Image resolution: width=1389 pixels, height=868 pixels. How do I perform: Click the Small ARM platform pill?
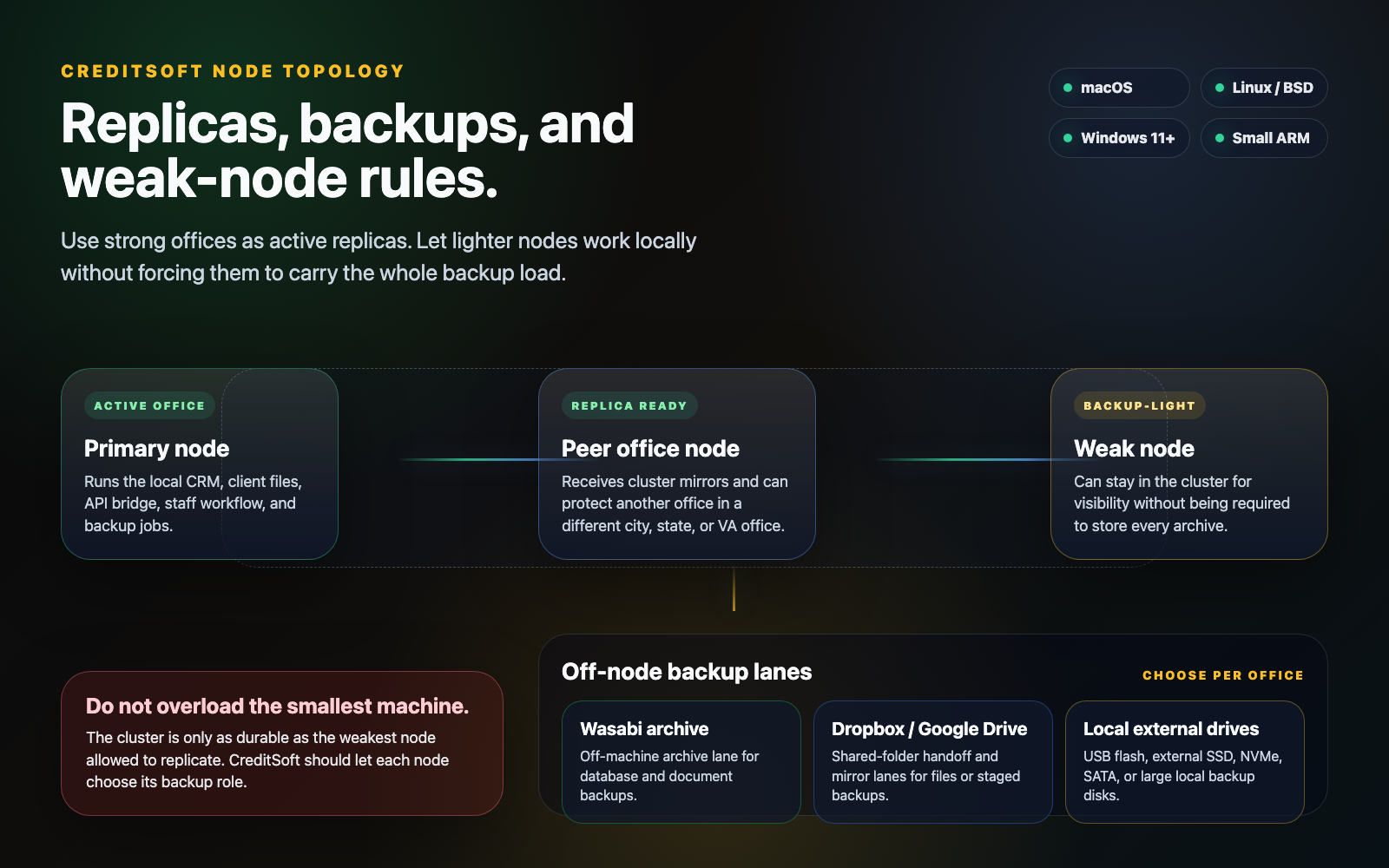[1264, 138]
